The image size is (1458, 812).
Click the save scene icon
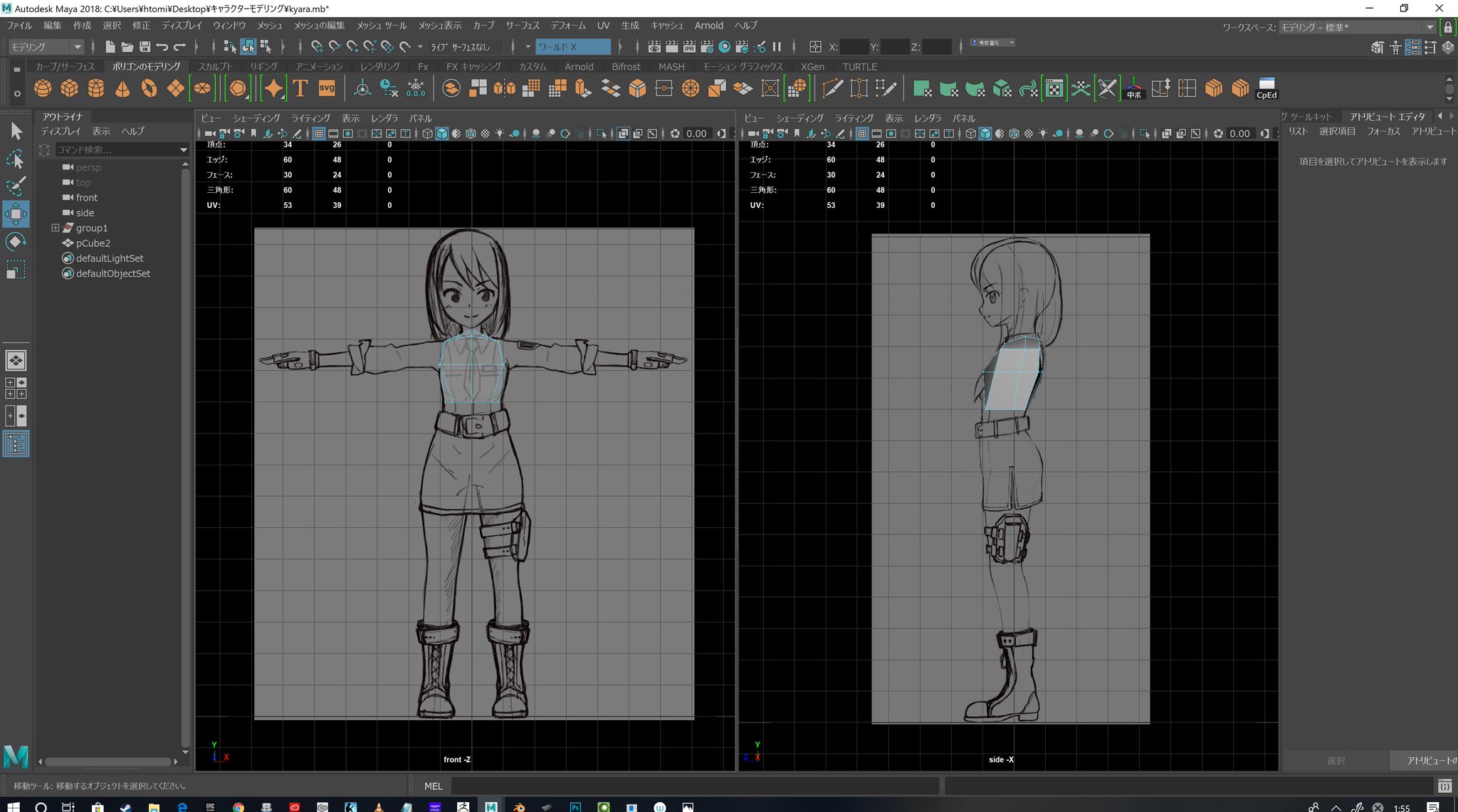pyautogui.click(x=145, y=47)
